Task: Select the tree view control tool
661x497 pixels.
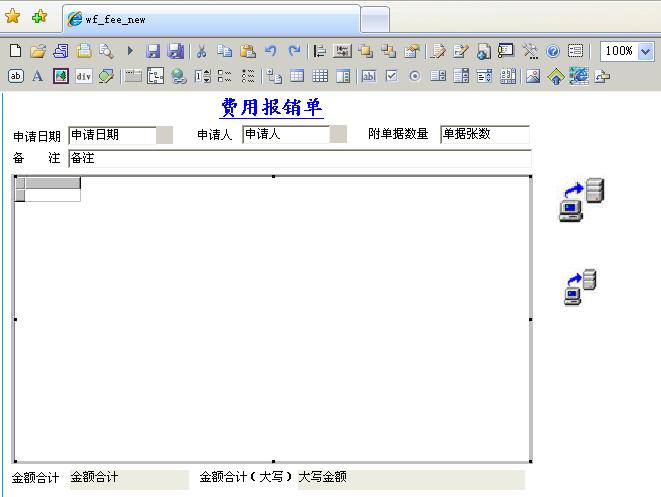Action: click(x=155, y=76)
